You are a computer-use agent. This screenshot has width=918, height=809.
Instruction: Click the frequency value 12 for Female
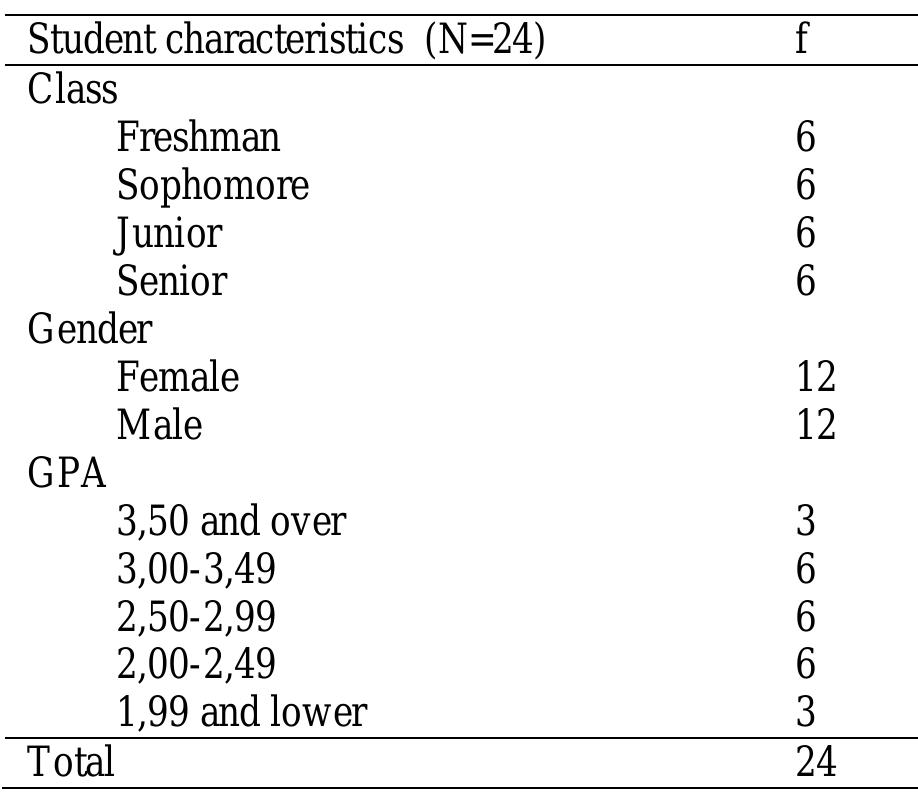coord(815,377)
